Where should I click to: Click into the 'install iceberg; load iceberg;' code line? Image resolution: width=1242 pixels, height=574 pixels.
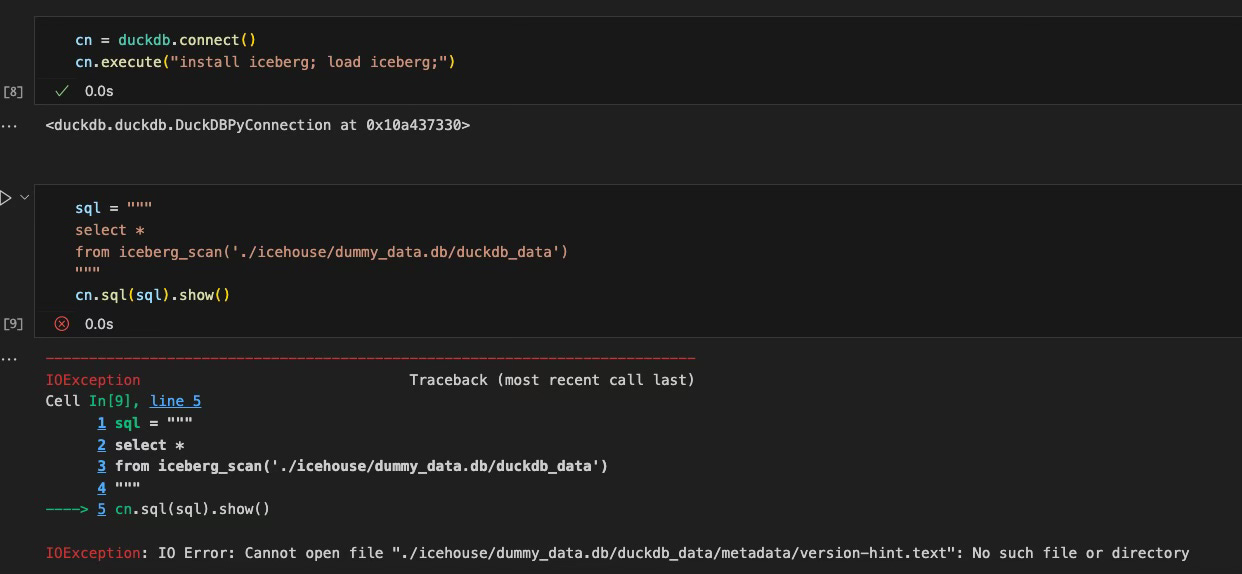[x=265, y=62]
